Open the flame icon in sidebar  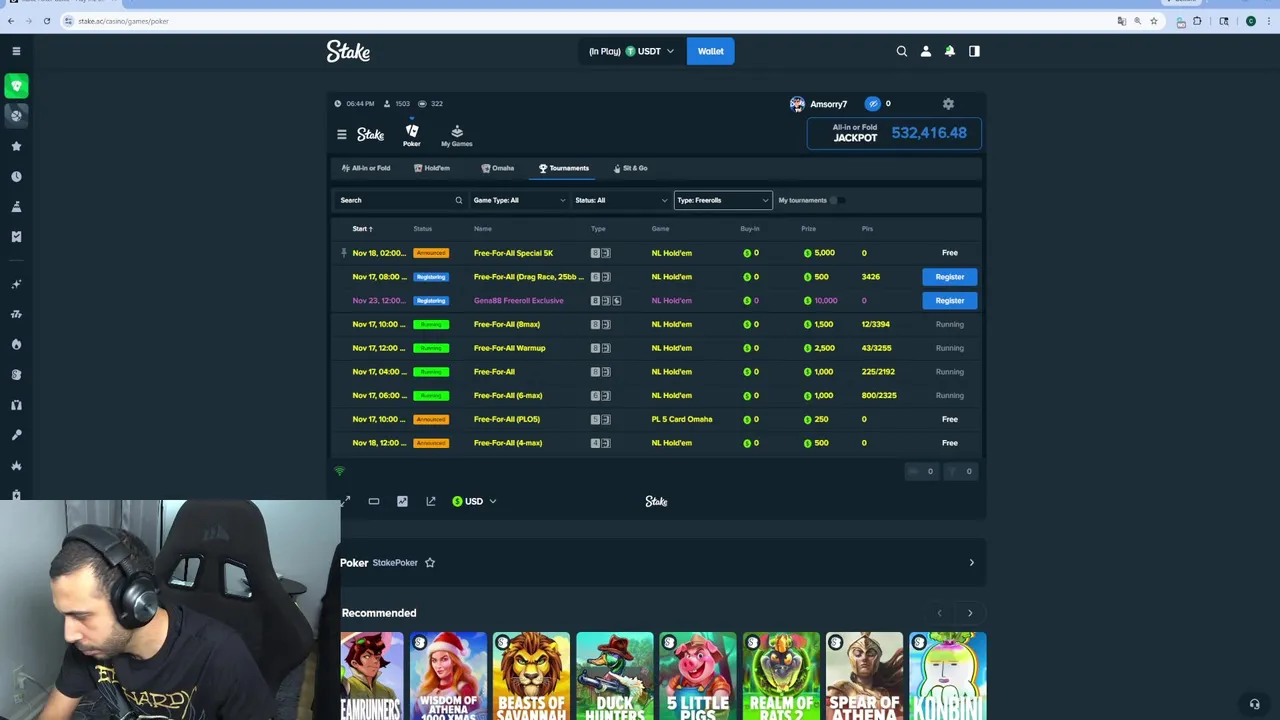point(16,344)
